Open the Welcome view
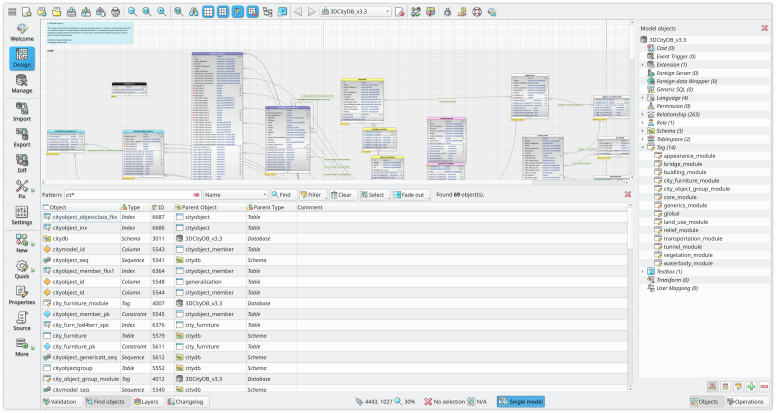The image size is (776, 413). pos(22,33)
